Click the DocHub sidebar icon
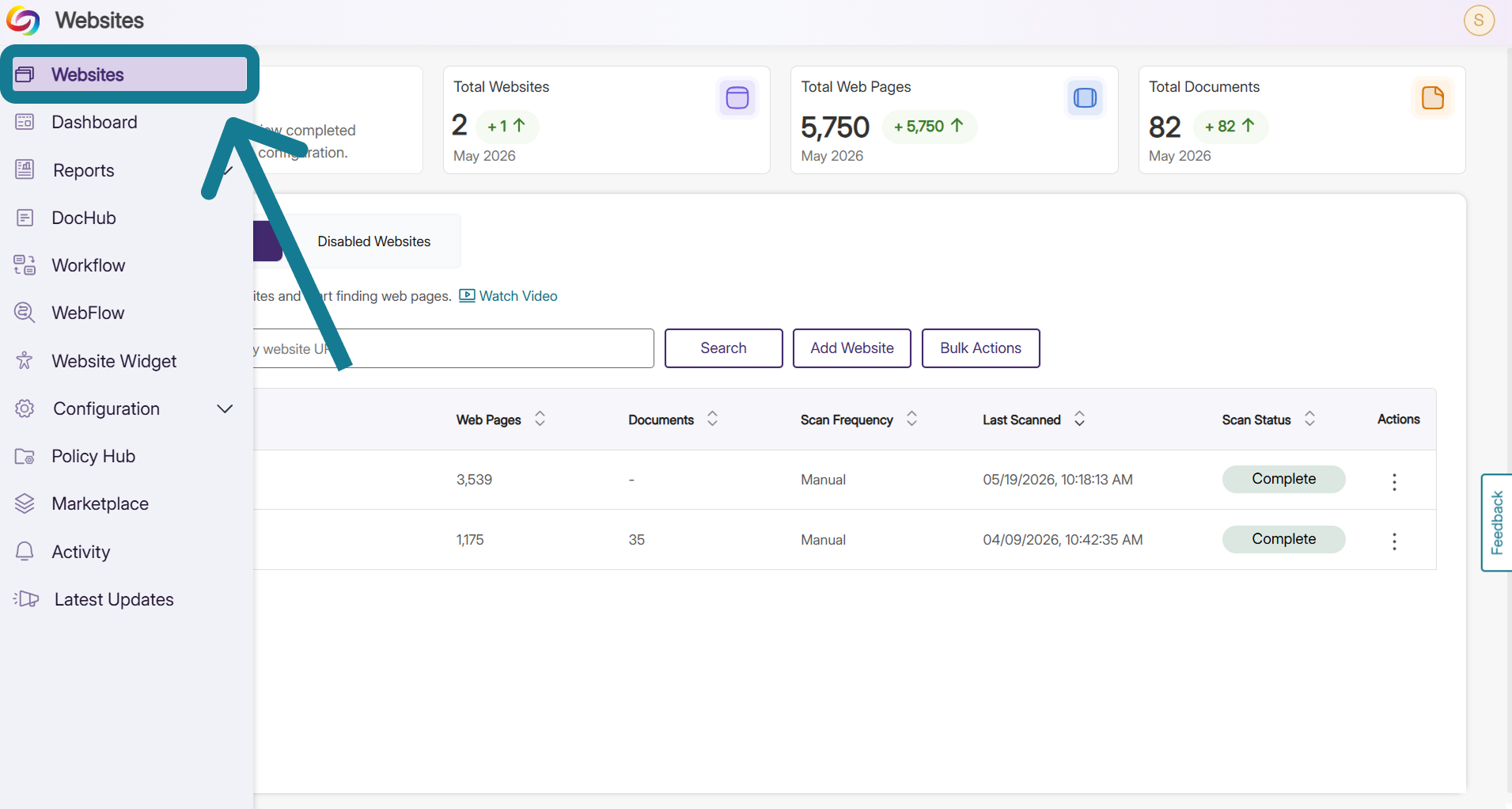This screenshot has width=1512, height=809. [25, 218]
